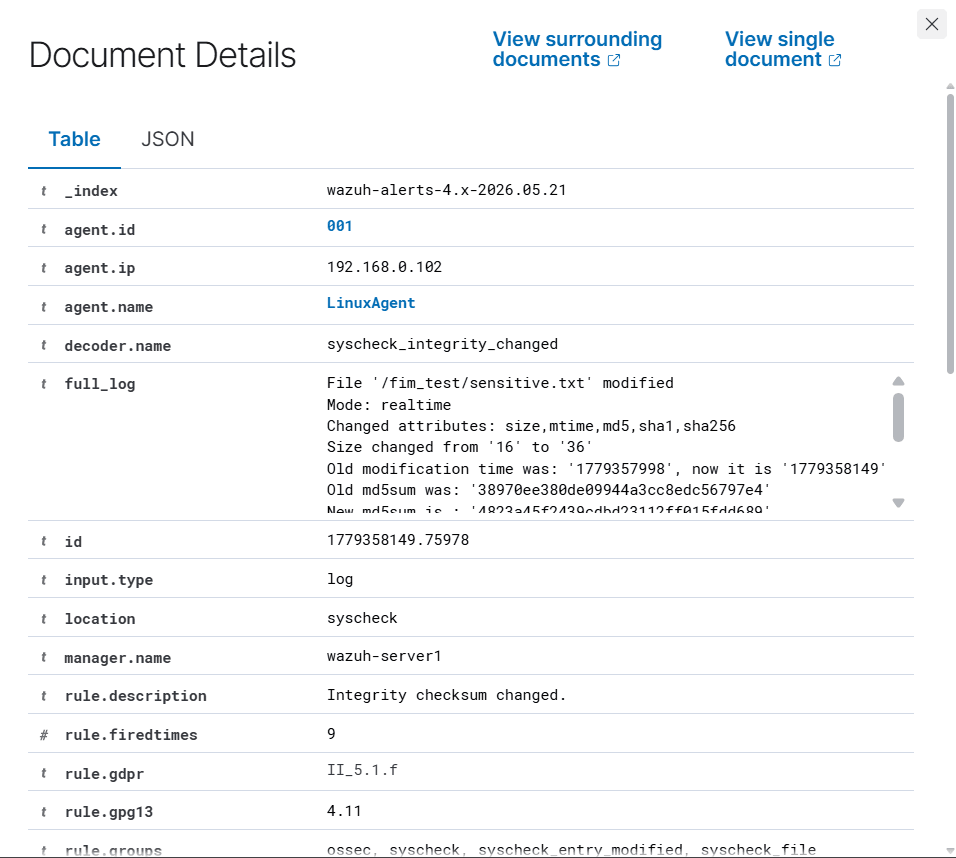956x858 pixels.
Task: Click the main flyout scrollbar thumb
Action: [x=951, y=234]
